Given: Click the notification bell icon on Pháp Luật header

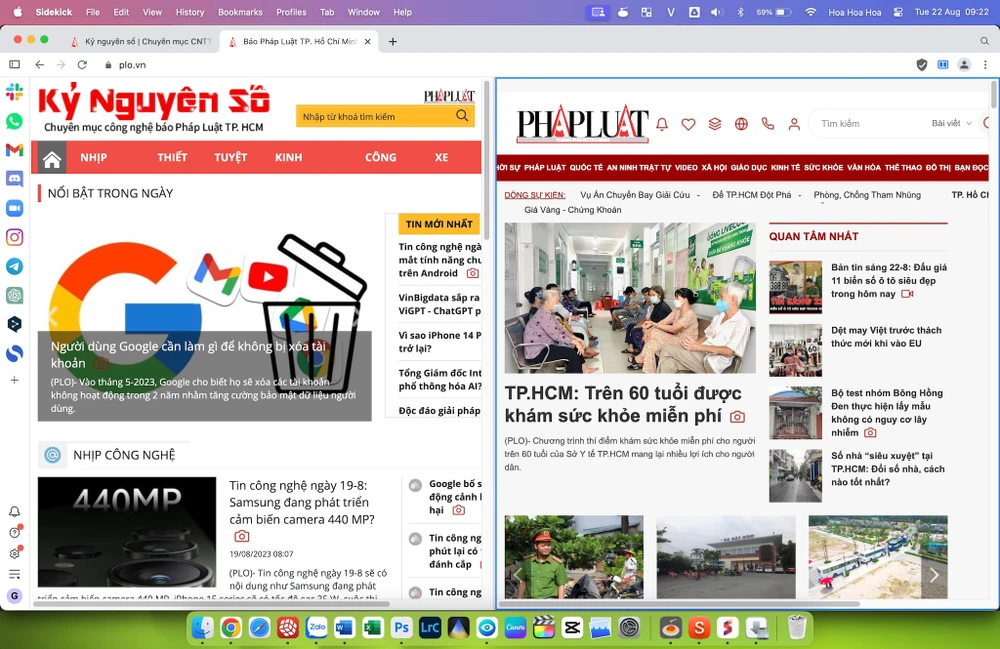Looking at the screenshot, I should (661, 124).
